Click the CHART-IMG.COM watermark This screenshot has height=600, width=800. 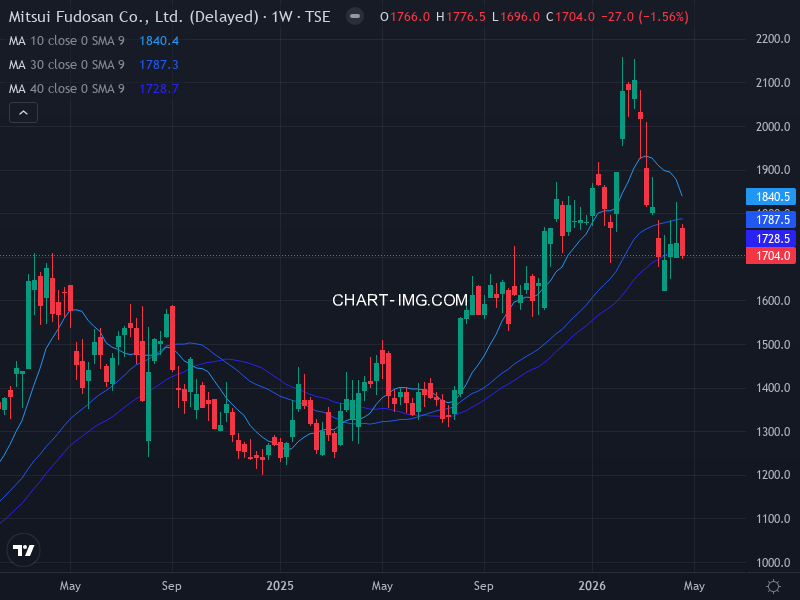399,297
